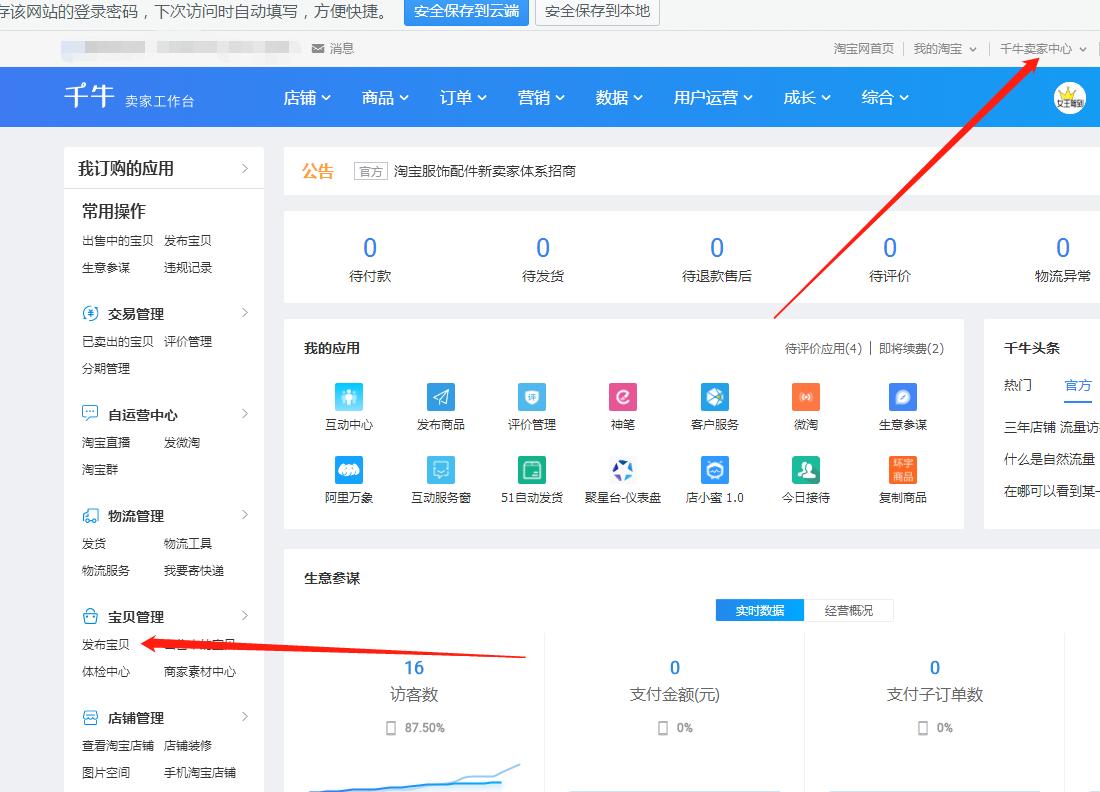The height and width of the screenshot is (792, 1100).
Task: 点击顶部导航的店铺菜单
Action: pyautogui.click(x=307, y=97)
